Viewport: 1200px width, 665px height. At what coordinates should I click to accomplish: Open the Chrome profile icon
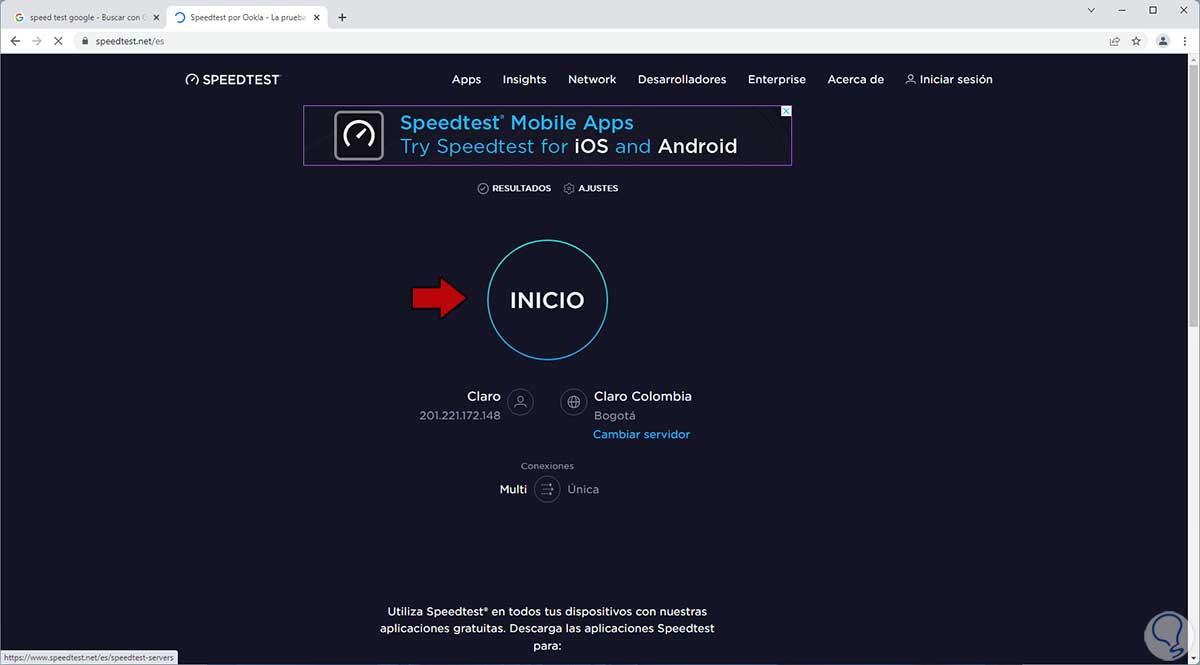pos(1163,41)
